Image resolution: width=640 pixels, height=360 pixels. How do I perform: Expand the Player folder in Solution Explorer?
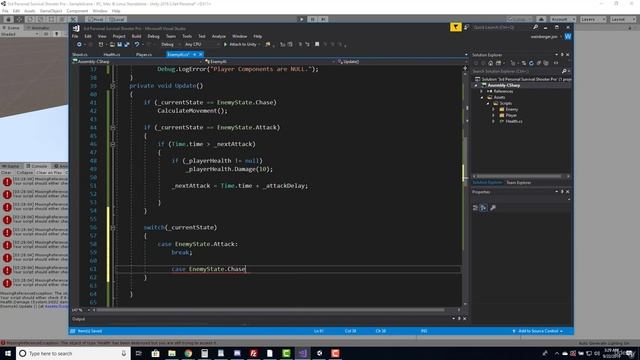[493, 116]
